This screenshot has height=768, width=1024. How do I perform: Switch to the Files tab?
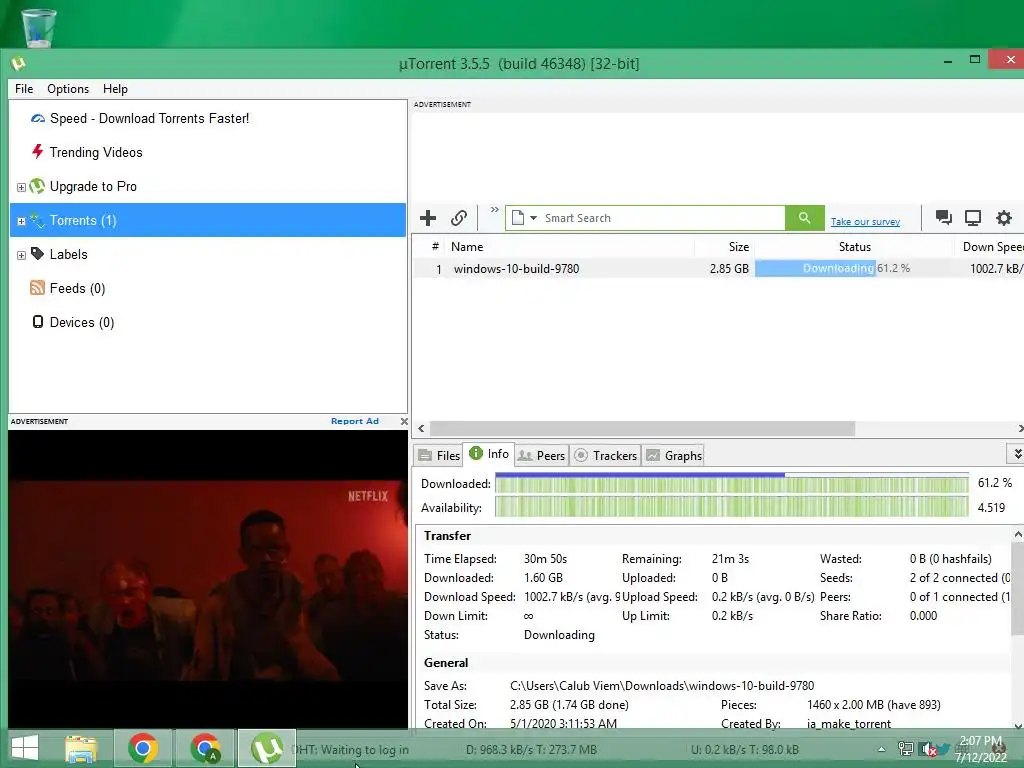pos(440,456)
